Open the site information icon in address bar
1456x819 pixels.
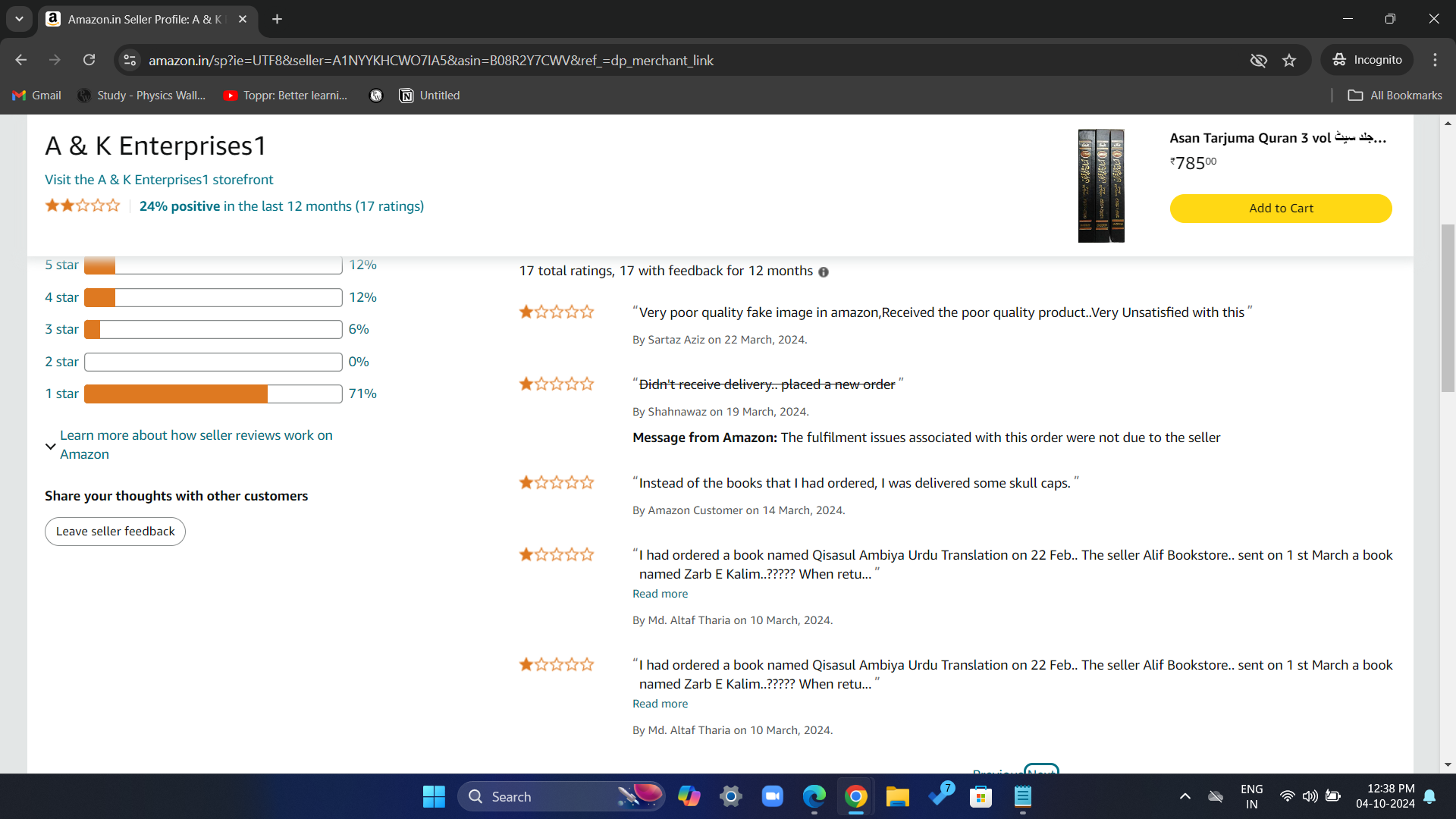pyautogui.click(x=130, y=60)
